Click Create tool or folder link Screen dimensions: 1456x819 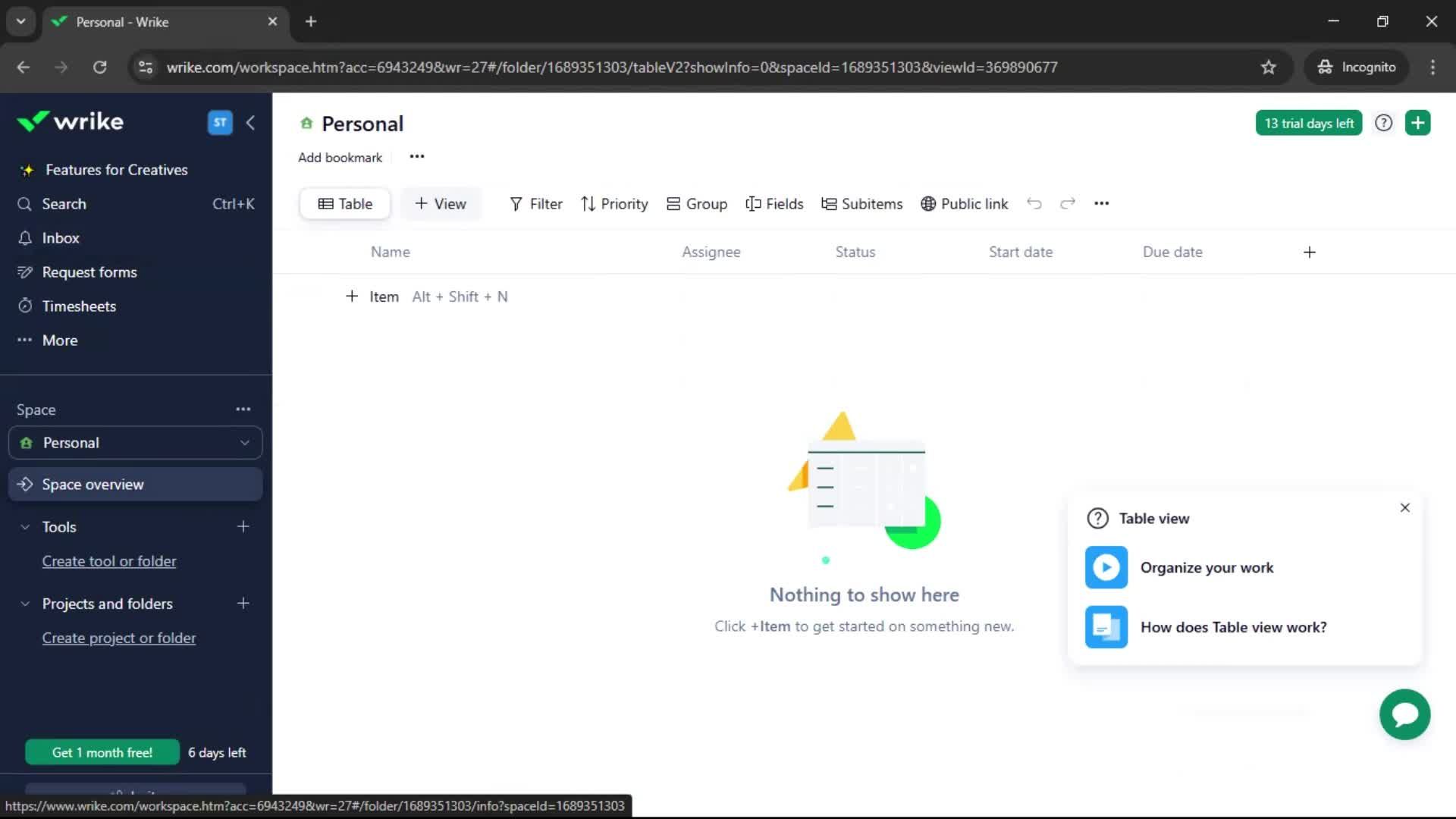(x=109, y=561)
